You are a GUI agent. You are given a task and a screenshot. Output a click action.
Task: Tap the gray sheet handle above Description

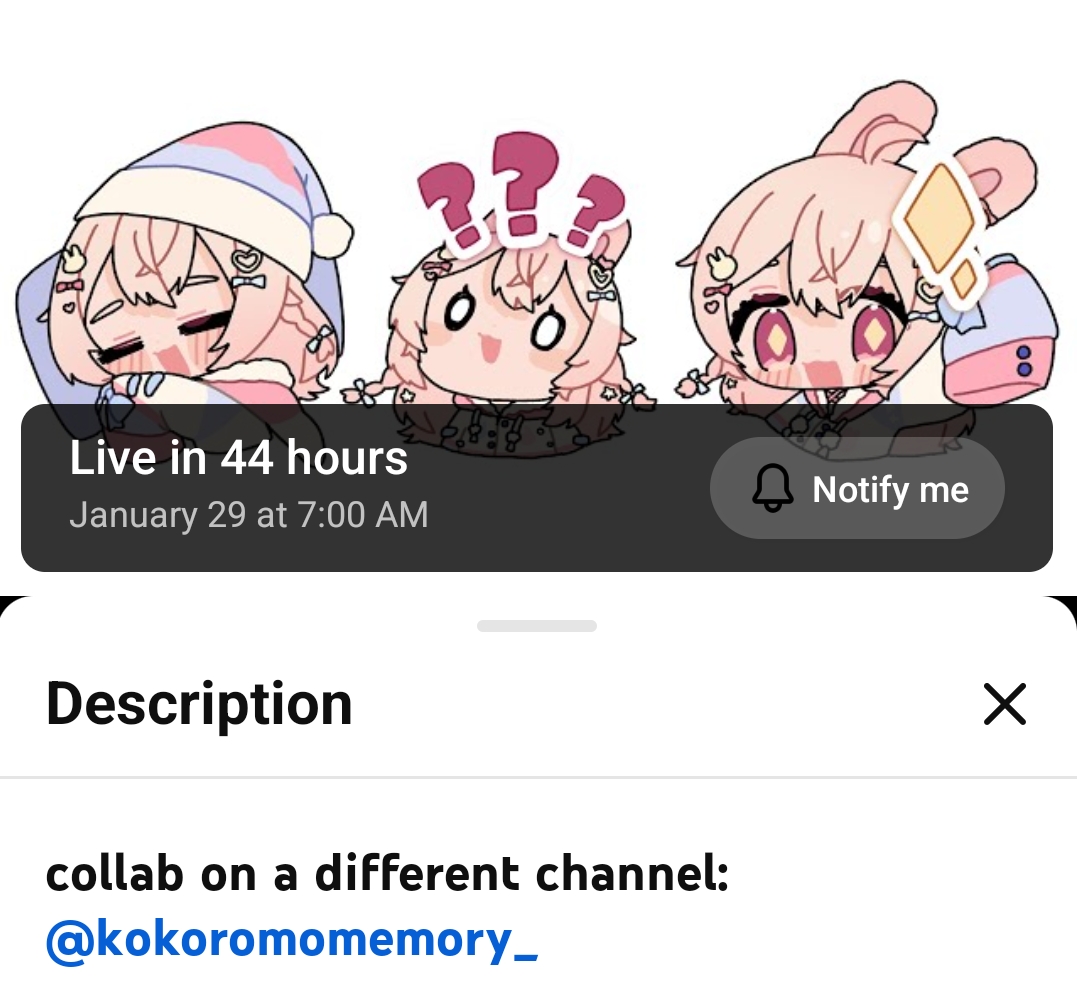pyautogui.click(x=536, y=626)
